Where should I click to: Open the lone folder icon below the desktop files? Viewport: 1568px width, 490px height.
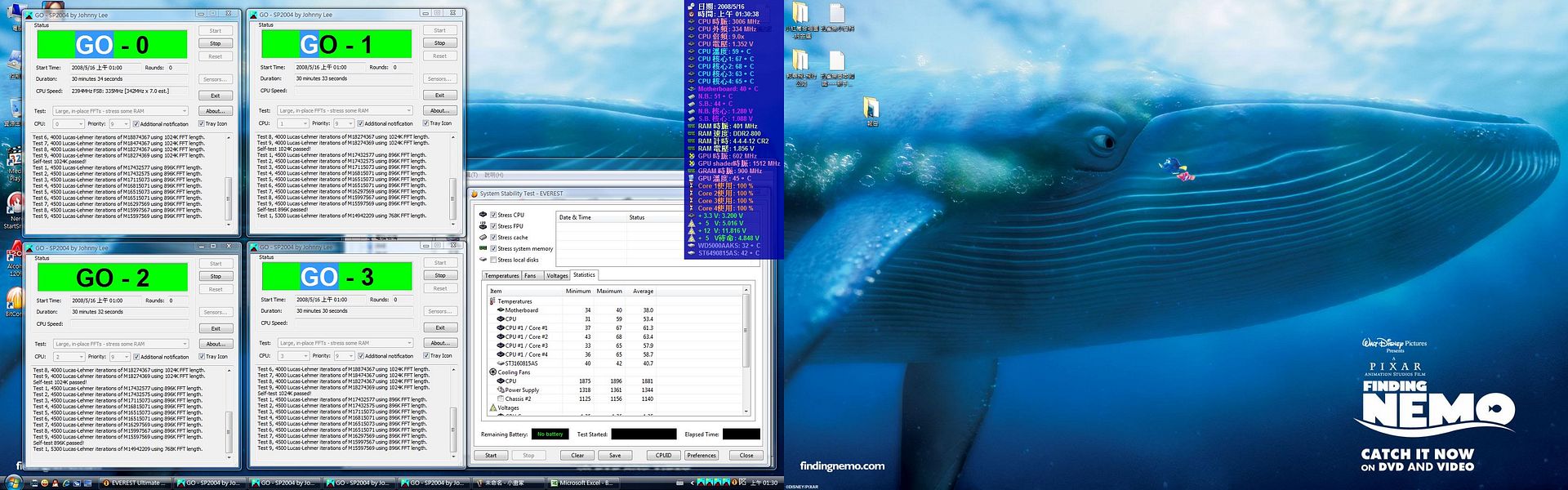pyautogui.click(x=871, y=108)
